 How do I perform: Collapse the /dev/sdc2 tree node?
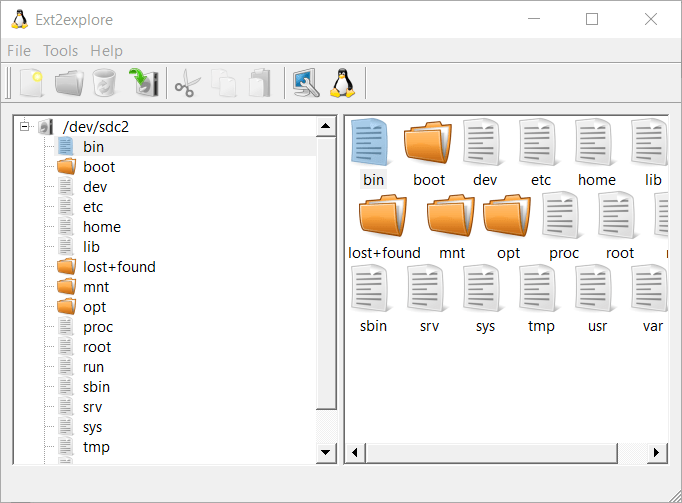[x=25, y=126]
